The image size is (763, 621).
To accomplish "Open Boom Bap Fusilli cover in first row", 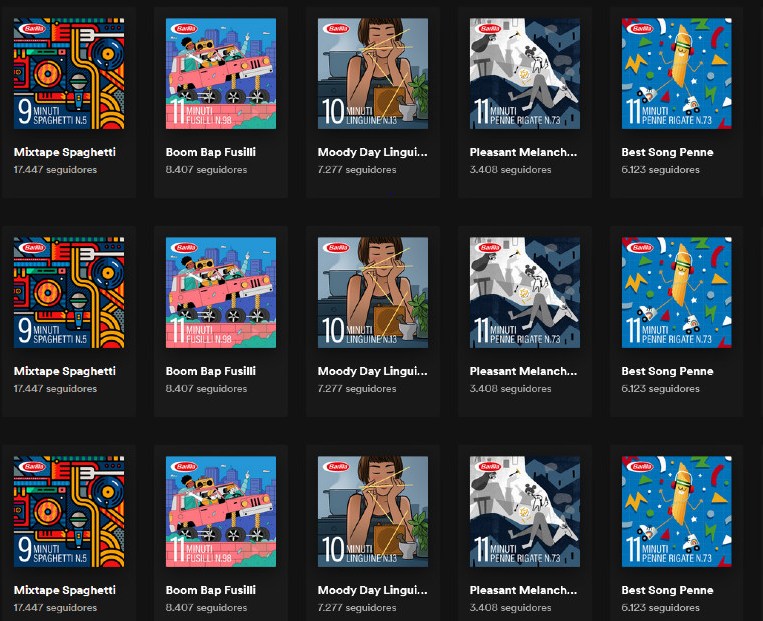I will pos(221,74).
